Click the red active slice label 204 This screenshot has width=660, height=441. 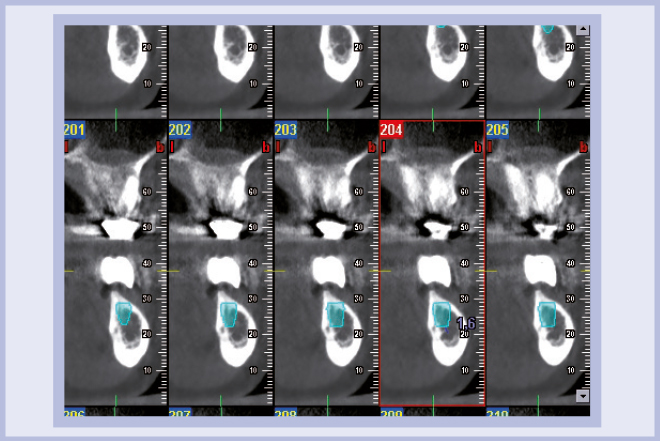click(392, 131)
